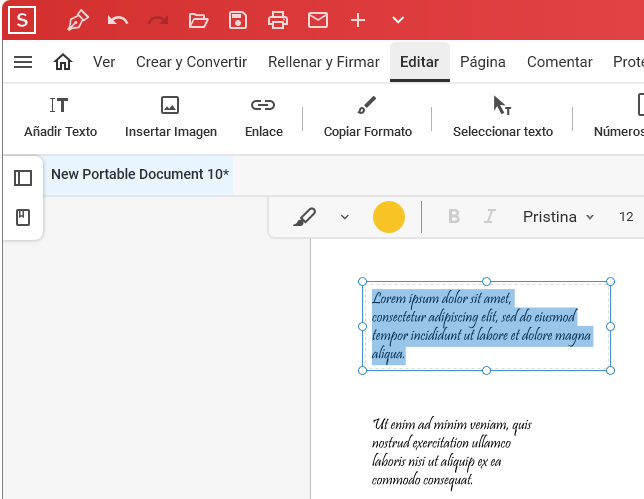The height and width of the screenshot is (499, 644).
Task: Choose Seleccionar texto tool
Action: coord(503,117)
